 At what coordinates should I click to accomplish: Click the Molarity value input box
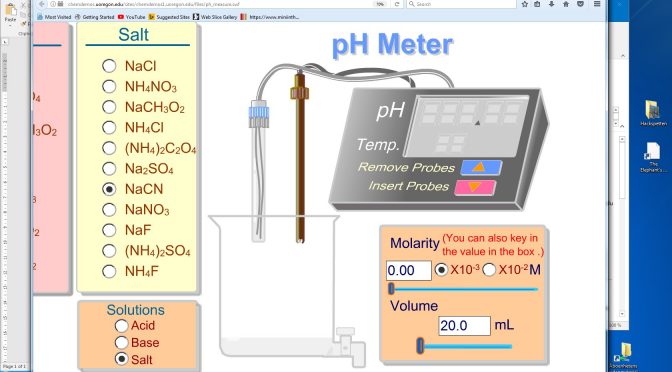tap(408, 270)
